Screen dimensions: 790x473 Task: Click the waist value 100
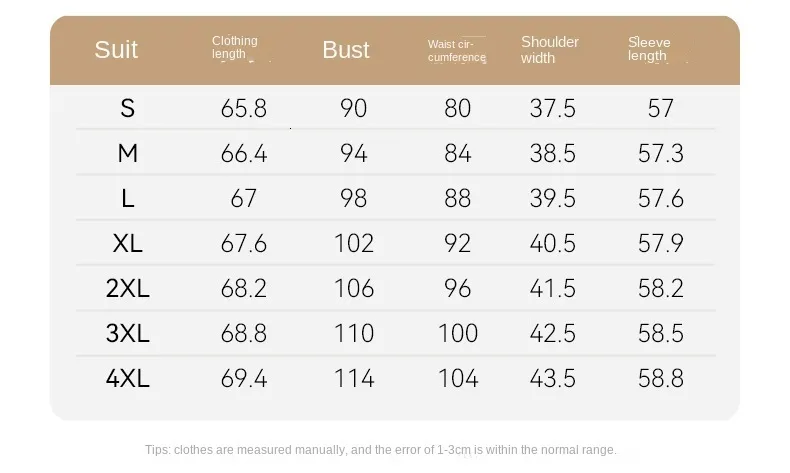tap(457, 333)
